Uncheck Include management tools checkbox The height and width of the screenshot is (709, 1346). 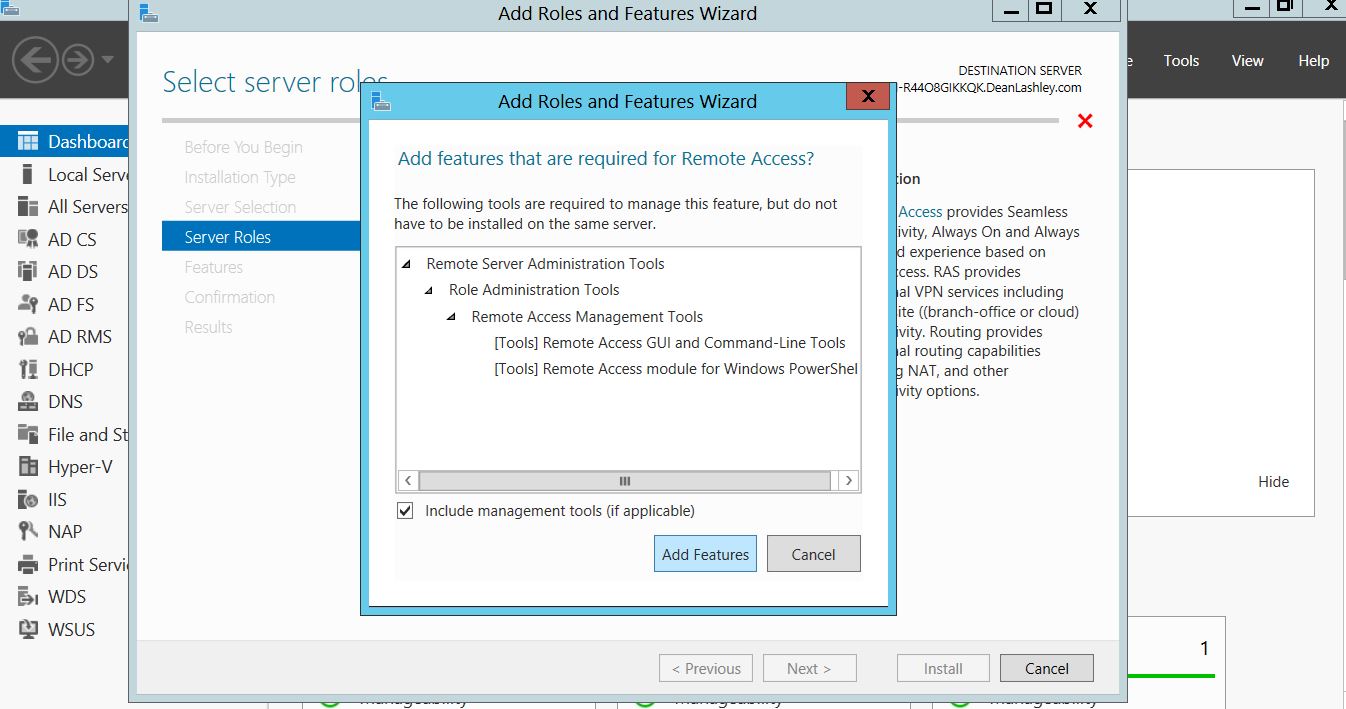pyautogui.click(x=405, y=511)
